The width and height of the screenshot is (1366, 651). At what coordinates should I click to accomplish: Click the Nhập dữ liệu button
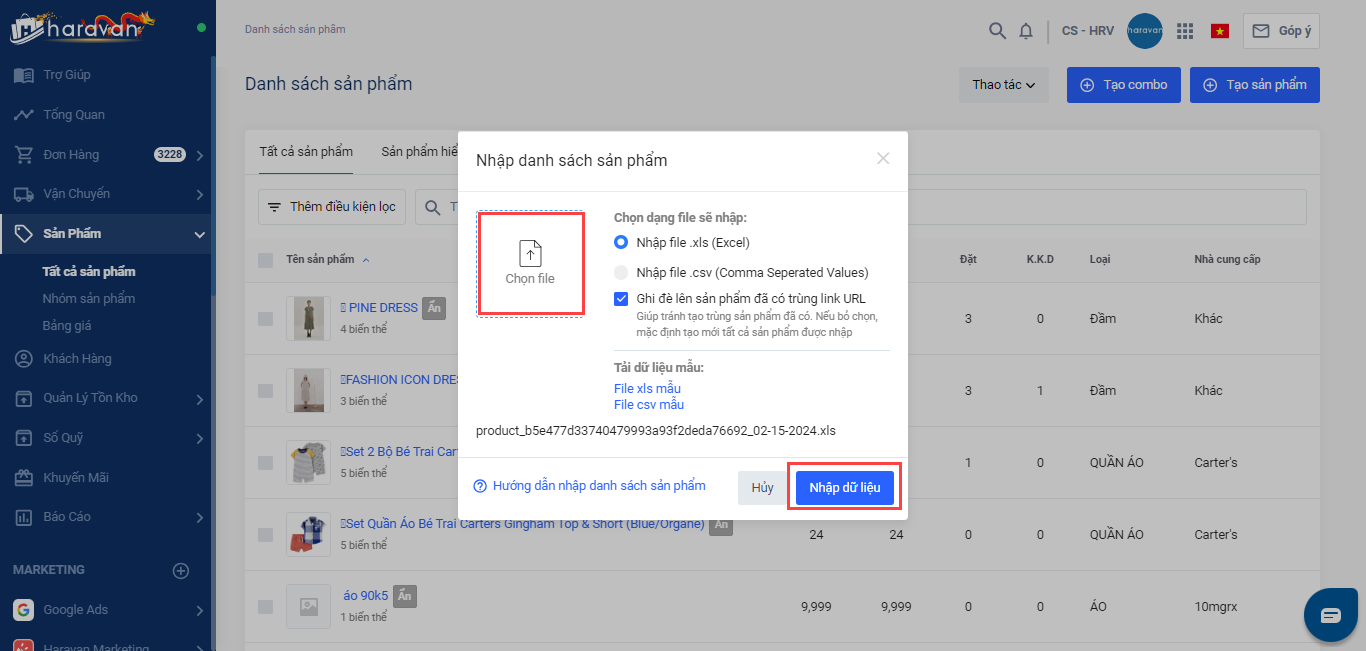point(844,488)
